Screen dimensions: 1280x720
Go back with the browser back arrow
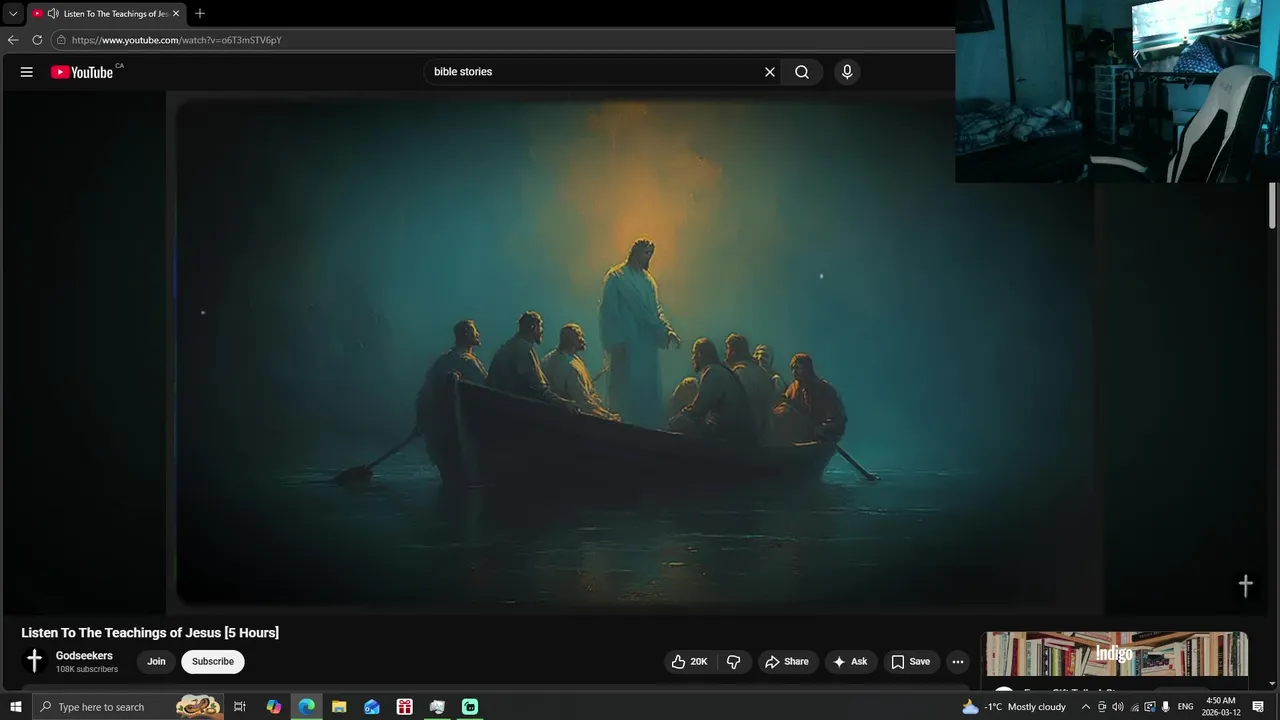click(13, 40)
